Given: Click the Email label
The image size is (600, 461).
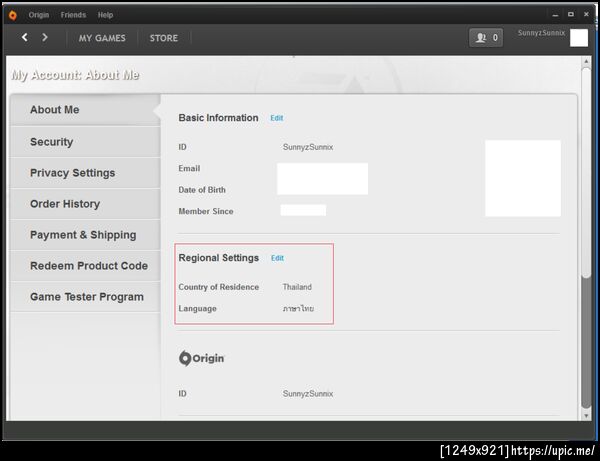Looking at the screenshot, I should 189,168.
